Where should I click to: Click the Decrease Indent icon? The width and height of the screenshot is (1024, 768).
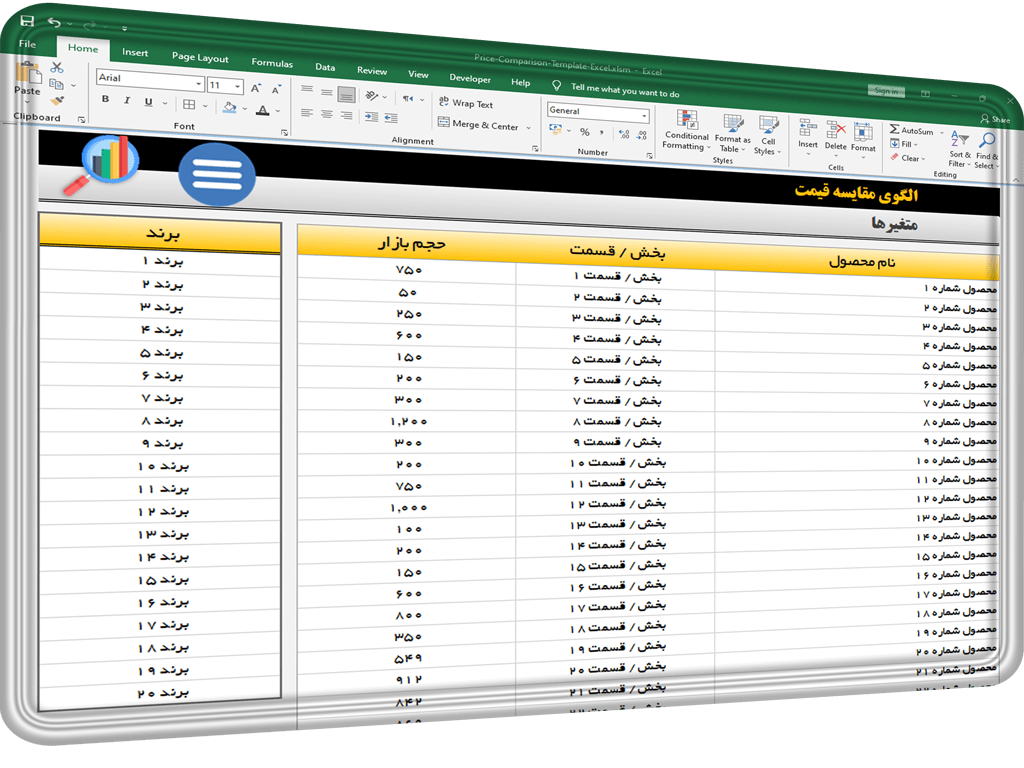coord(371,117)
